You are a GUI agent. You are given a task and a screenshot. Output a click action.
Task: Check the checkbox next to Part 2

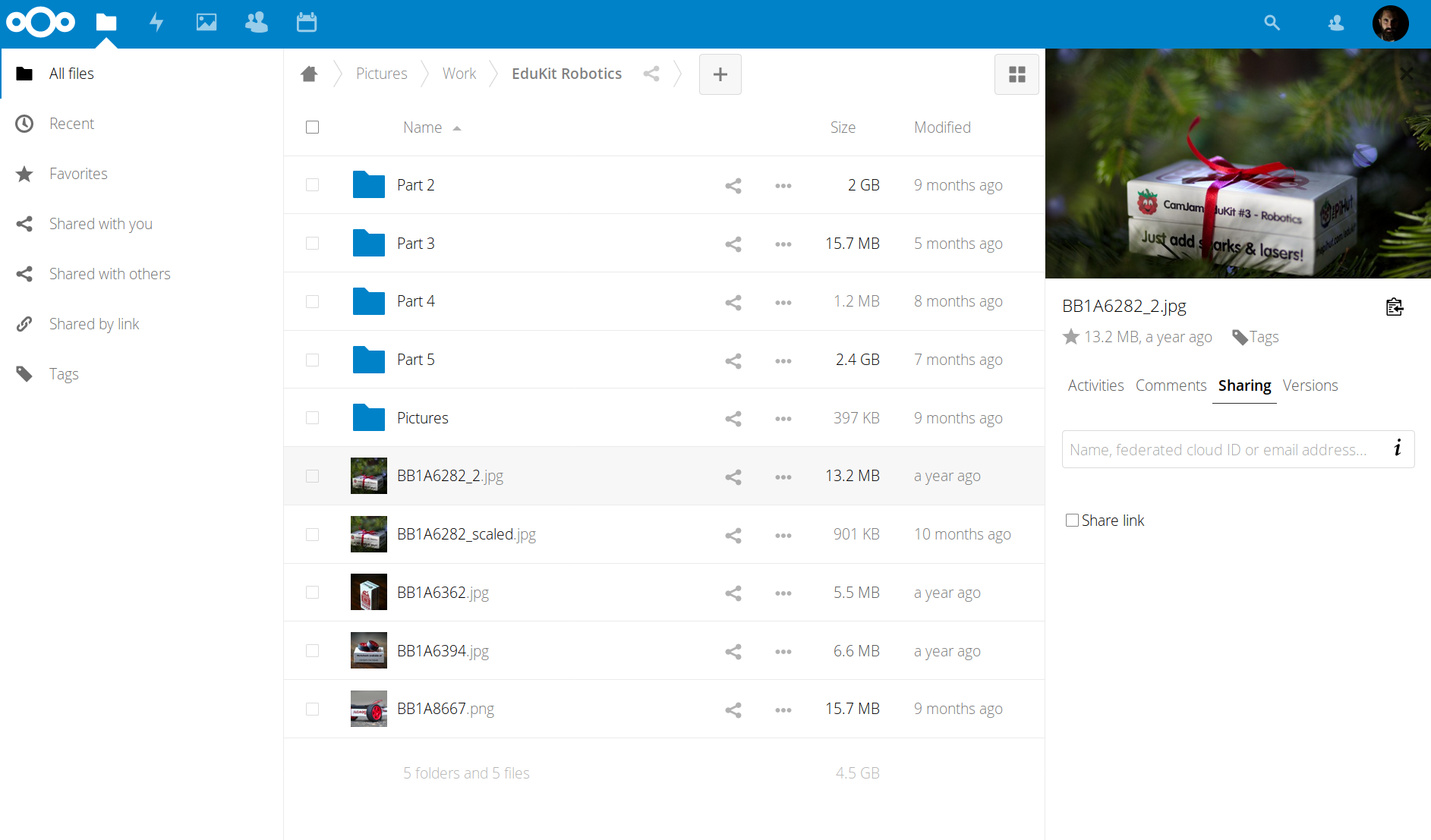[312, 184]
